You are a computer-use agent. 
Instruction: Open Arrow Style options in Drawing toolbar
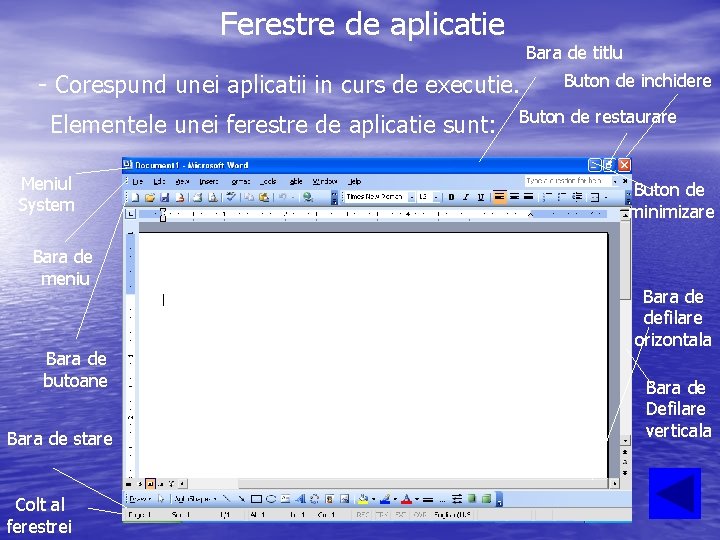pyautogui.click(x=457, y=499)
